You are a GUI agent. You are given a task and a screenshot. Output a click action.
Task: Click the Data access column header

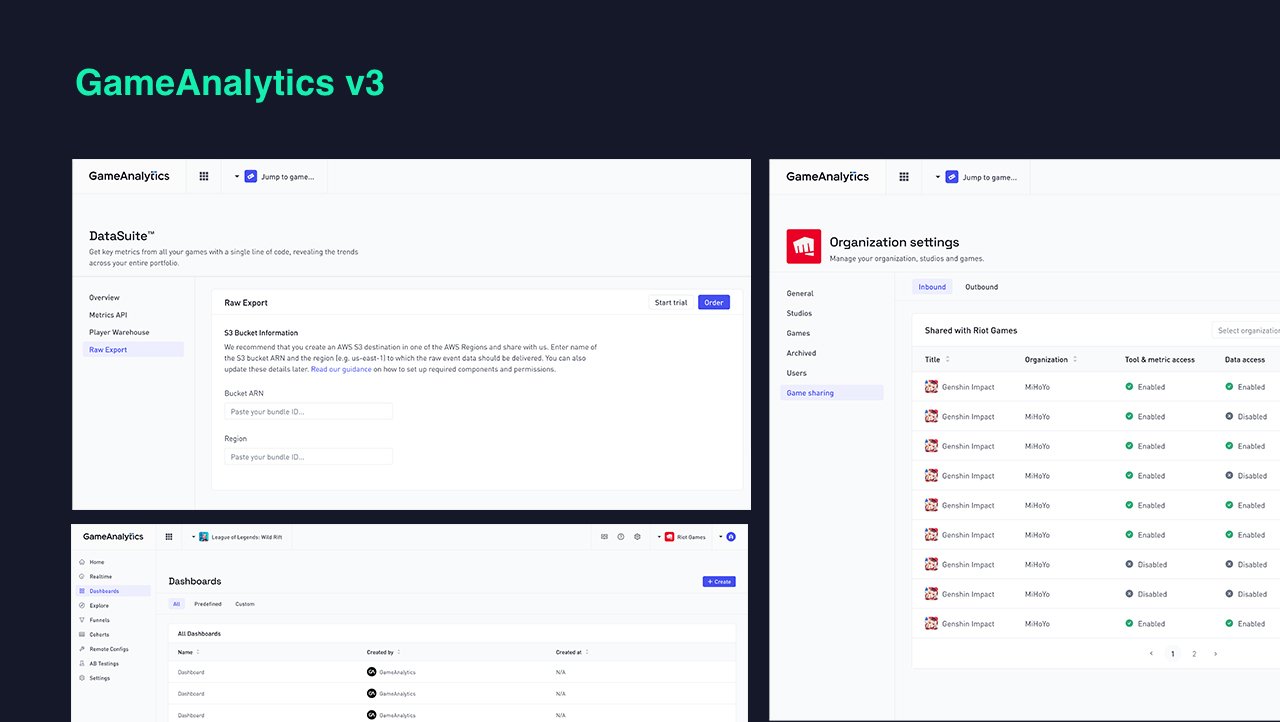pyautogui.click(x=1245, y=359)
